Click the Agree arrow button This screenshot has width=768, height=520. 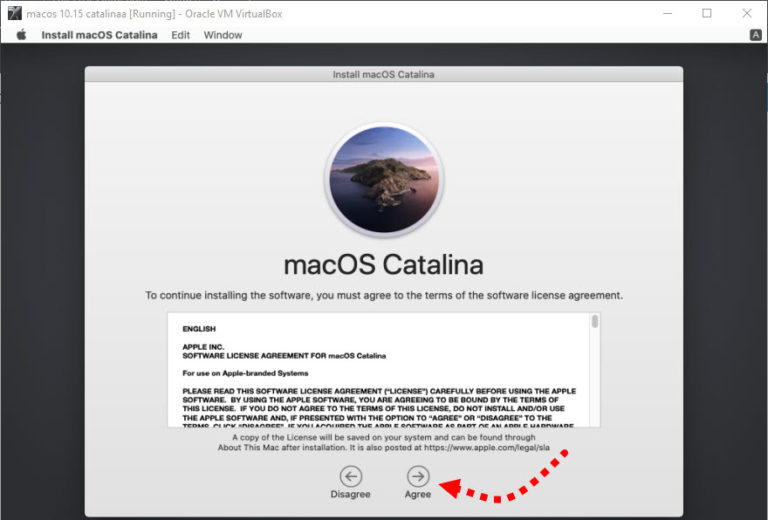point(418,476)
